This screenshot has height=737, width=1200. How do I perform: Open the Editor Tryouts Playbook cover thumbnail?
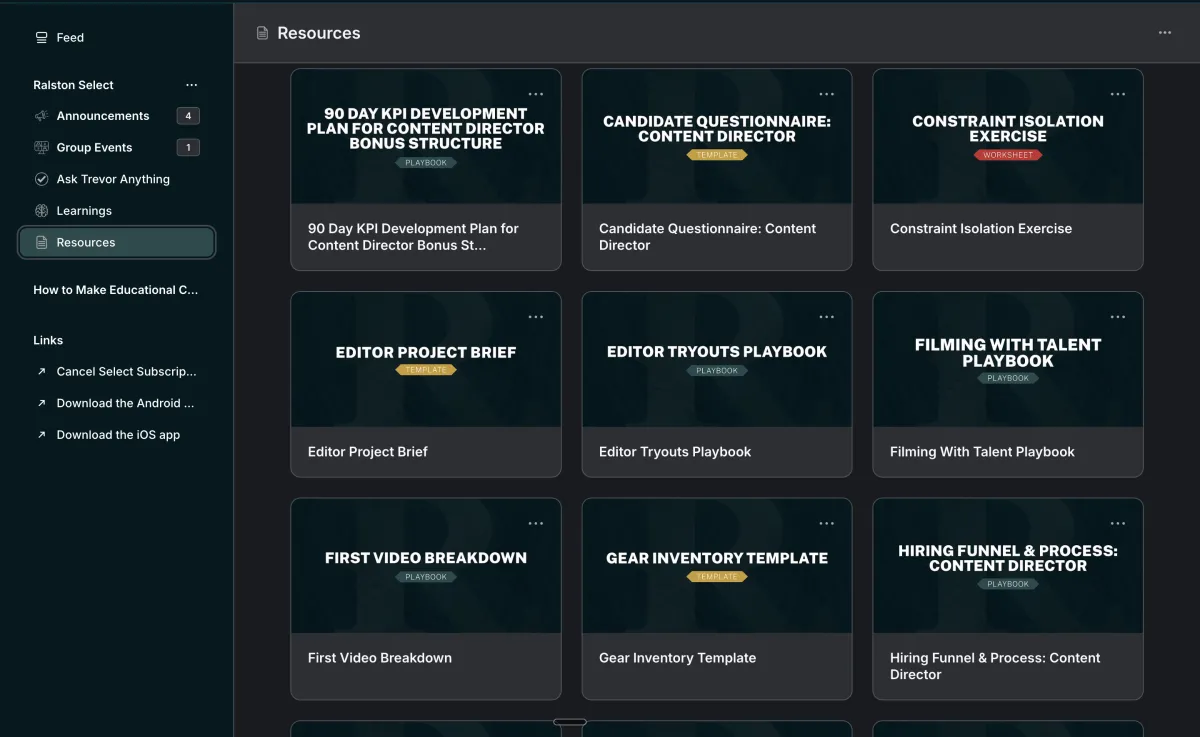point(717,360)
